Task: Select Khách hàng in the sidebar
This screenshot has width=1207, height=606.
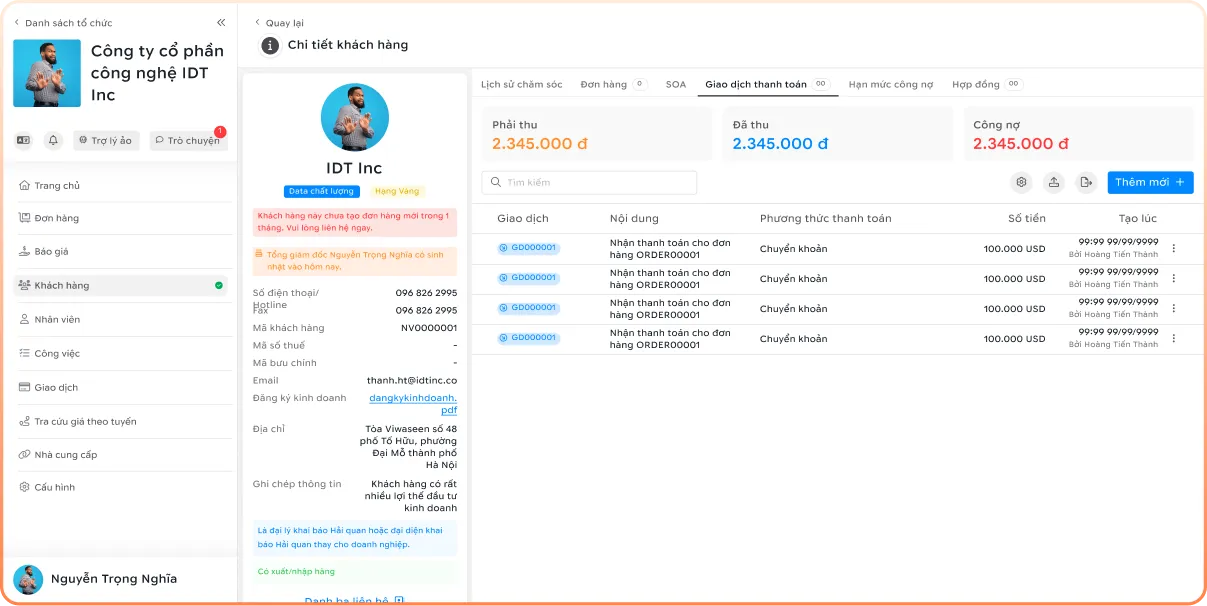Action: pos(122,286)
